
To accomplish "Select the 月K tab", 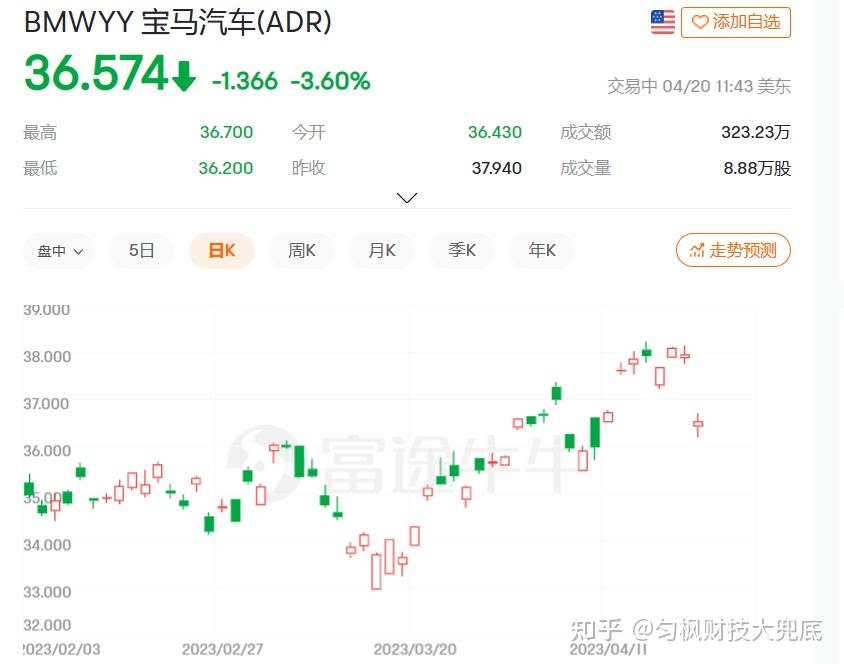I will 381,251.
